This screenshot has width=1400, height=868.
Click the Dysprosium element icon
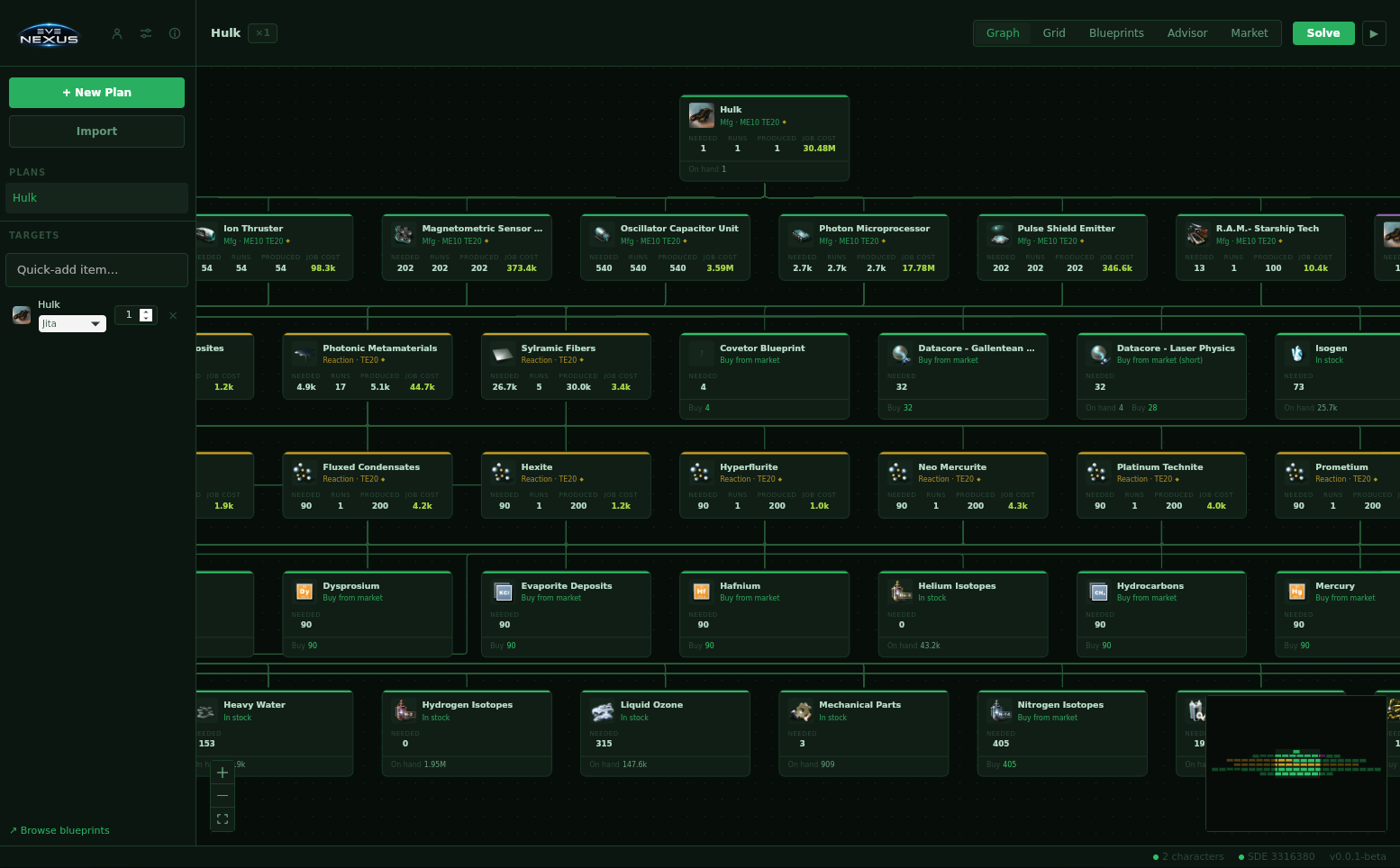(x=305, y=591)
